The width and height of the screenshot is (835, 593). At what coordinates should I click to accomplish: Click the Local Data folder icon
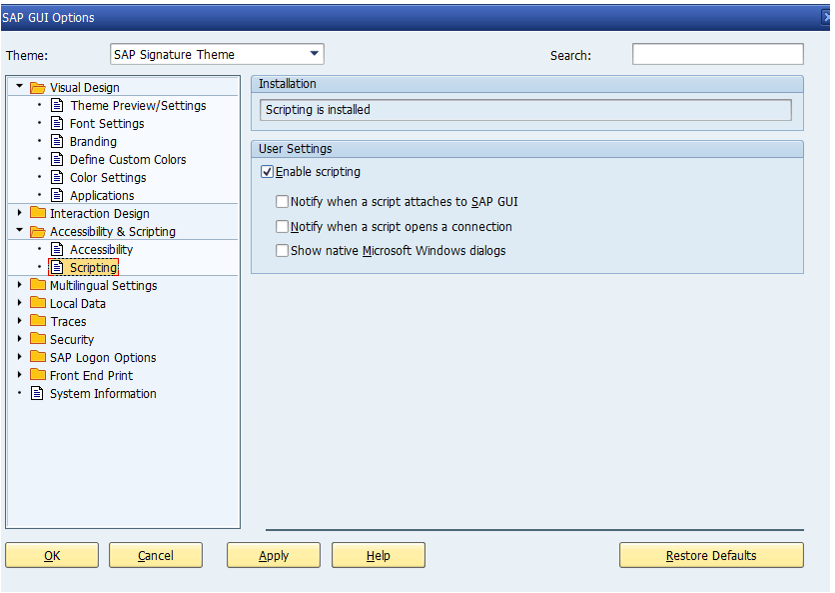37,303
